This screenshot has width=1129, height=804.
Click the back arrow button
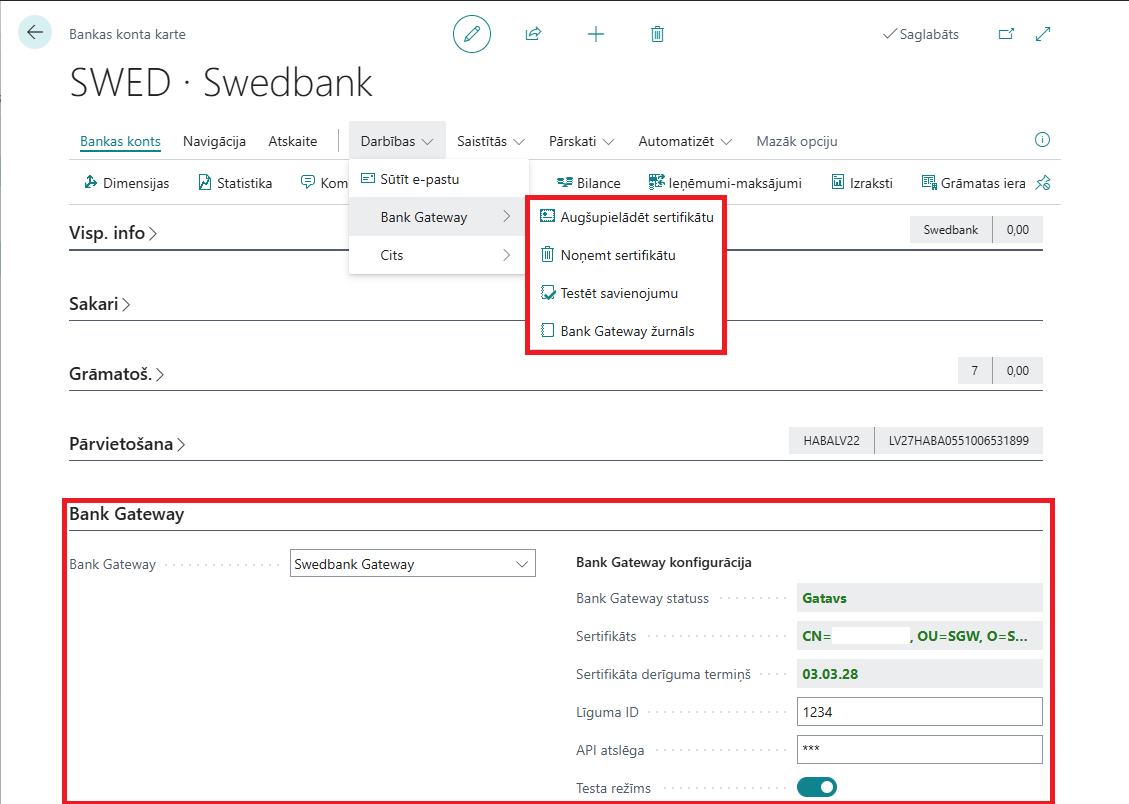[x=35, y=33]
